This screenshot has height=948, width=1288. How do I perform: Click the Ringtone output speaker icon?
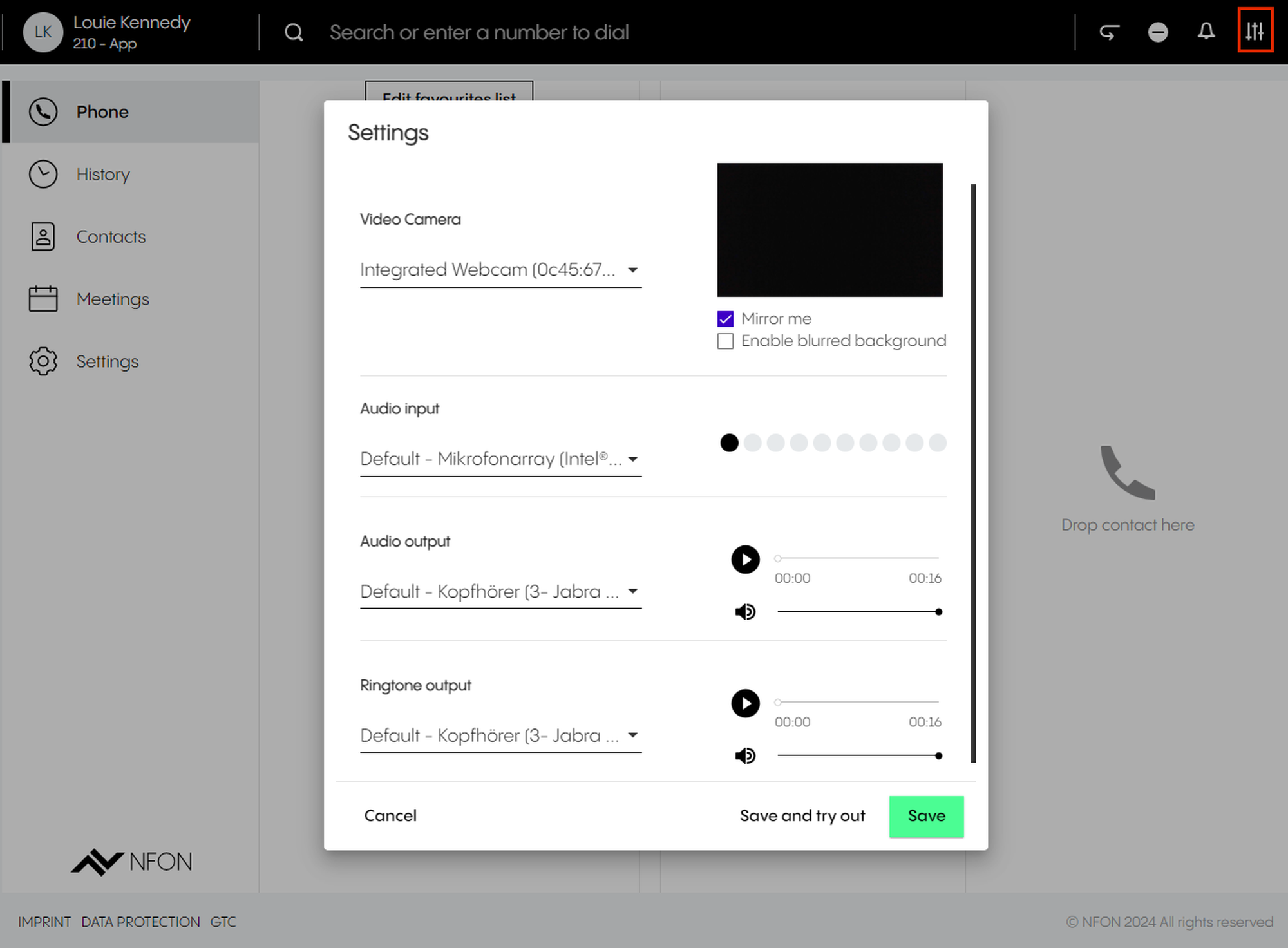[745, 755]
